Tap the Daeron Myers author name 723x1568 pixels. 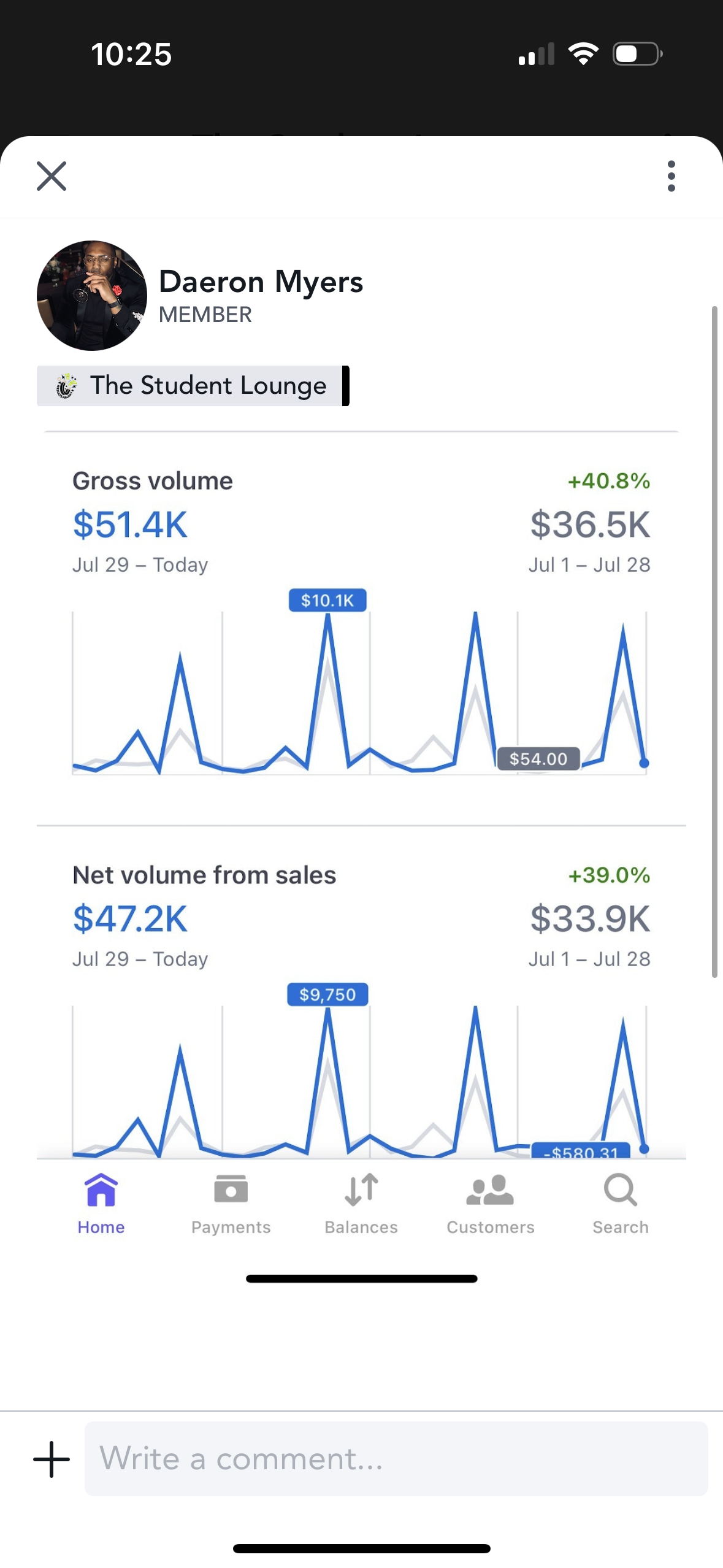coord(261,282)
